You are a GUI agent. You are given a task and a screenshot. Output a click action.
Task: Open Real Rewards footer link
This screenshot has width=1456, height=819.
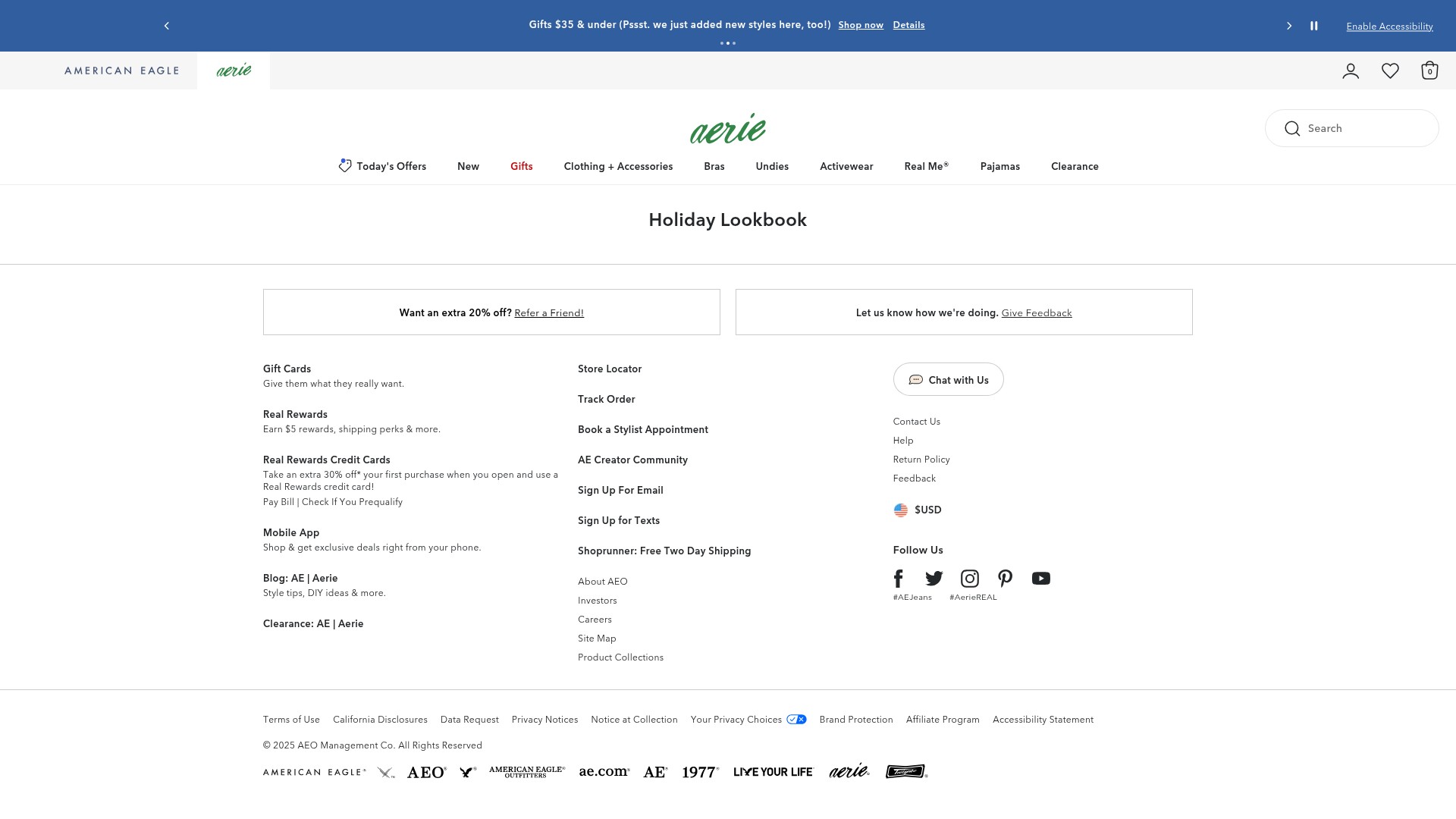tap(295, 414)
